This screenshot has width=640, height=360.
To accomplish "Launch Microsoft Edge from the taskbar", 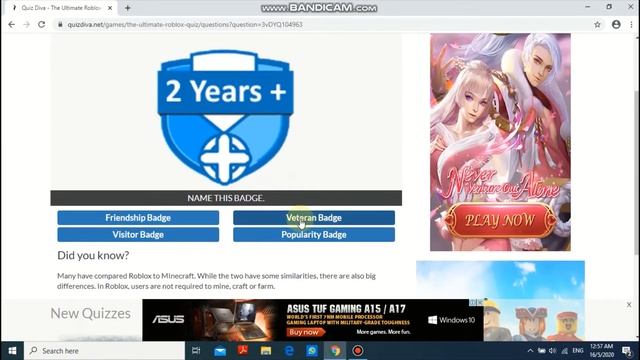I will pos(289,351).
